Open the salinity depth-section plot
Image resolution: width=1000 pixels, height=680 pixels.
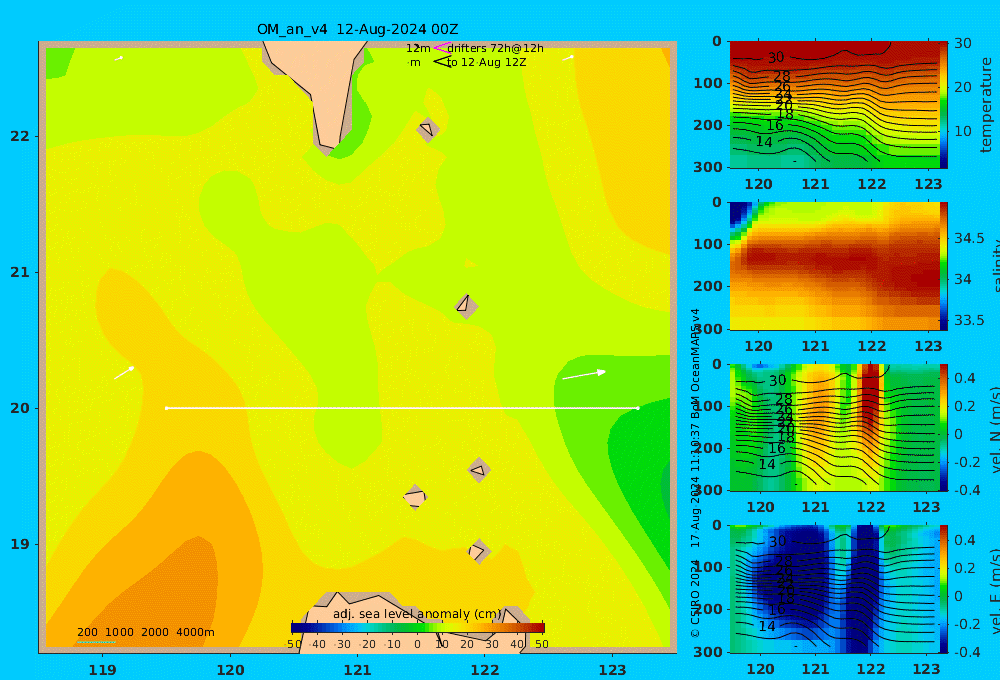834,266
